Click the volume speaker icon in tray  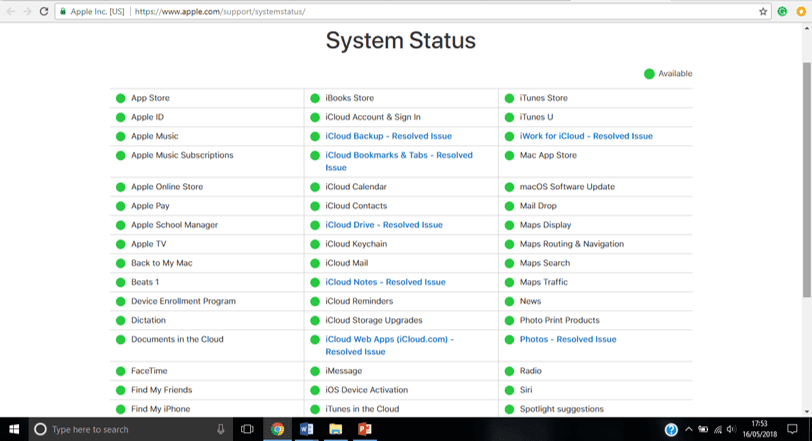731,429
